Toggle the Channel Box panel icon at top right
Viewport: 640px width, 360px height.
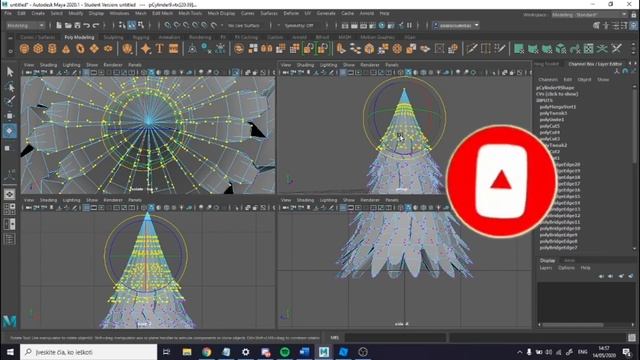633,25
